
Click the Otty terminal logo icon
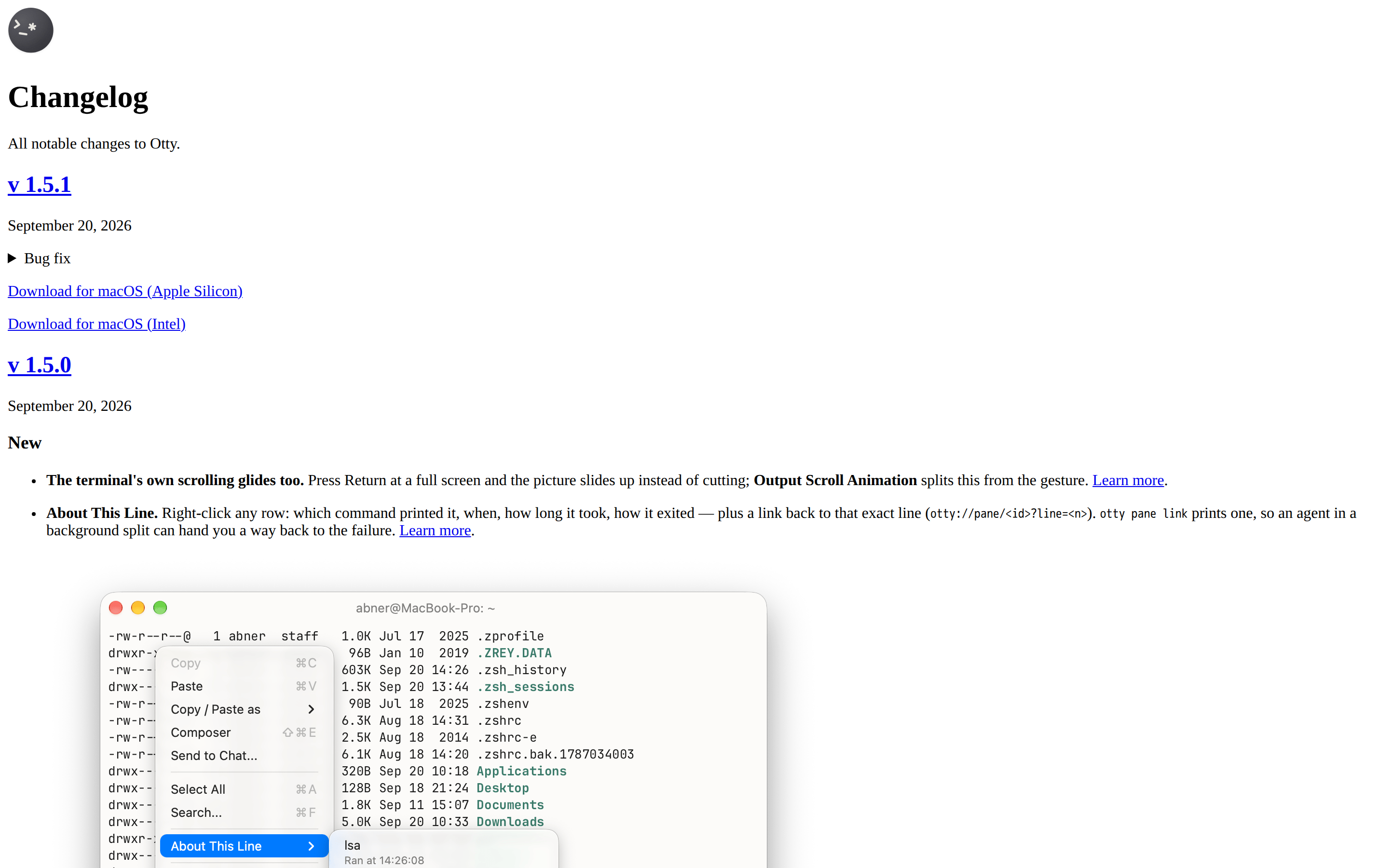30,30
